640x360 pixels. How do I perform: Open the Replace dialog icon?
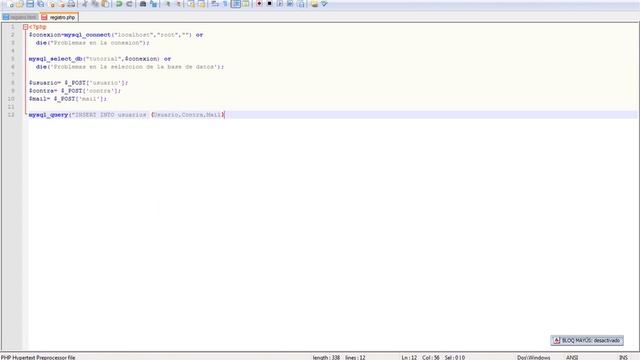click(153, 4)
